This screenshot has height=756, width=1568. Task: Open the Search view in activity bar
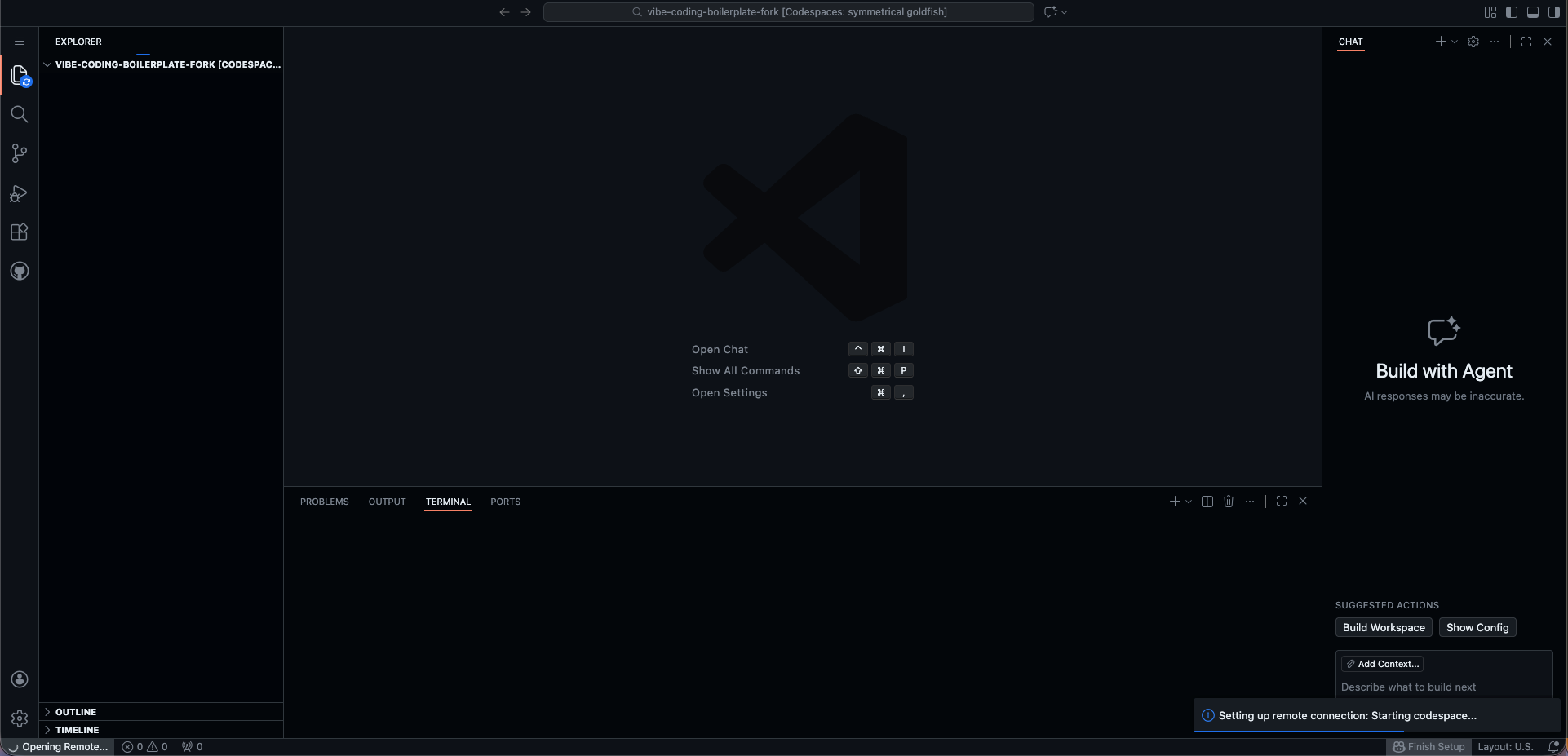pos(20,114)
